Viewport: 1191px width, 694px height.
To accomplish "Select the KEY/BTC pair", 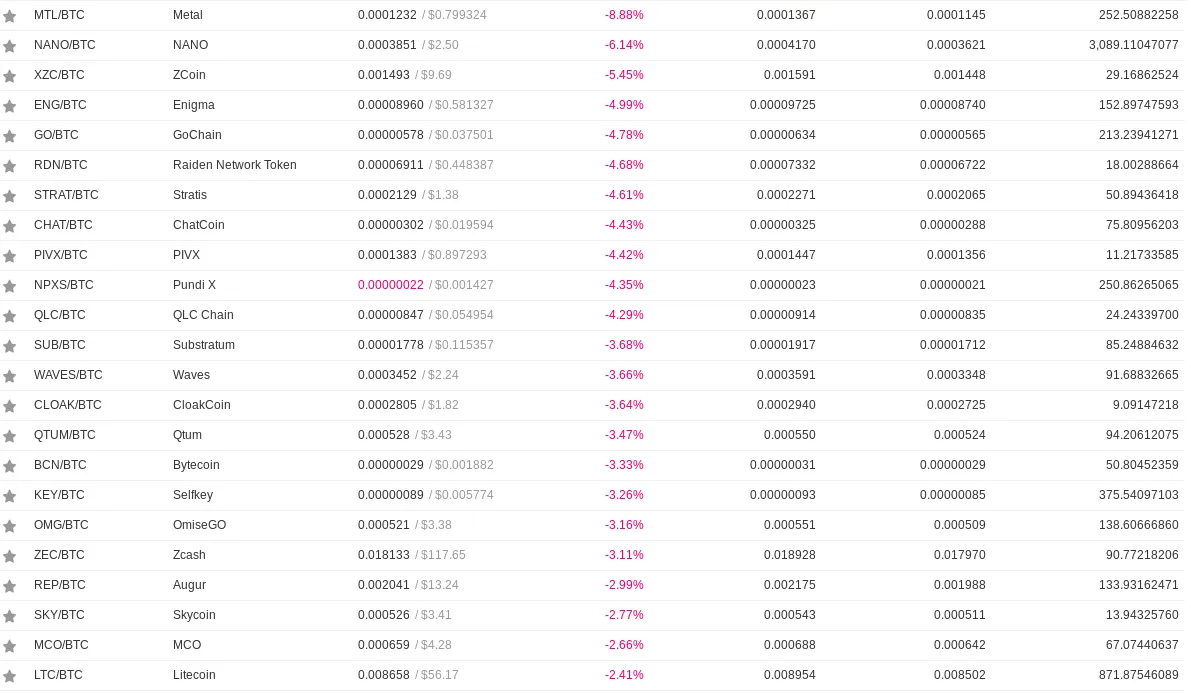I will [x=59, y=495].
